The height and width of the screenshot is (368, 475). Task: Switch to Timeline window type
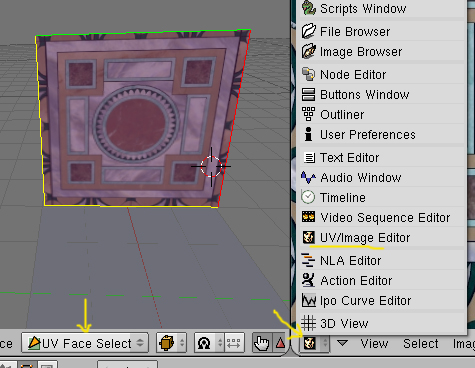(x=382, y=197)
